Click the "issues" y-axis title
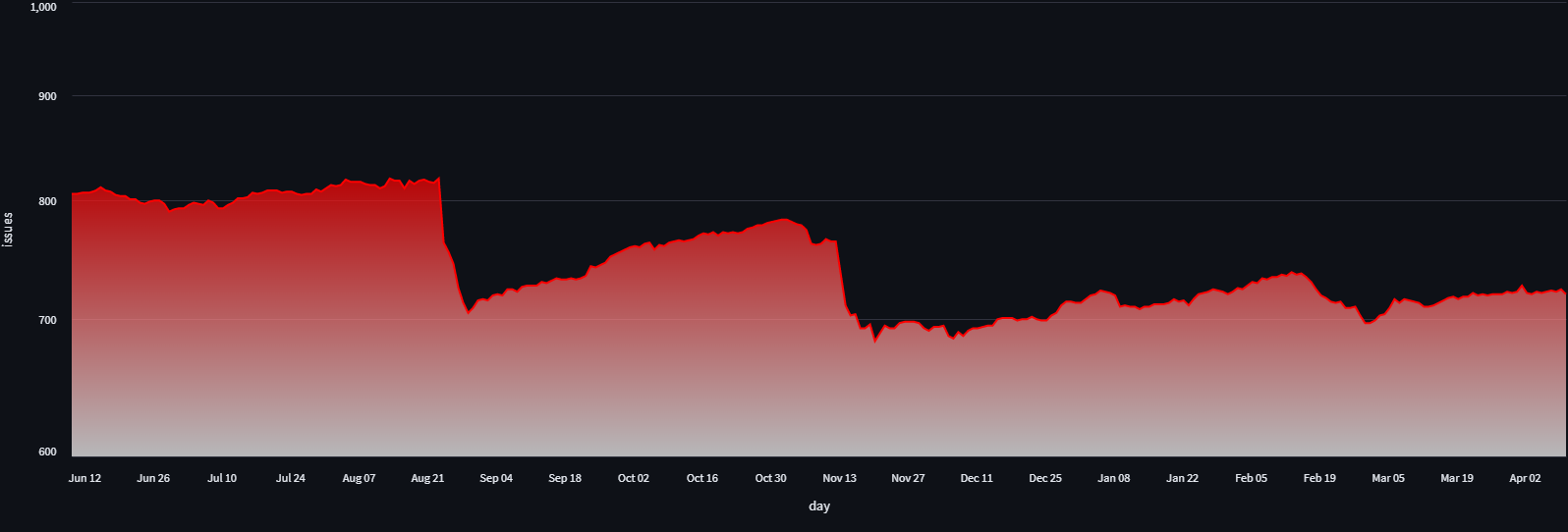The width and height of the screenshot is (1568, 532). click(9, 229)
